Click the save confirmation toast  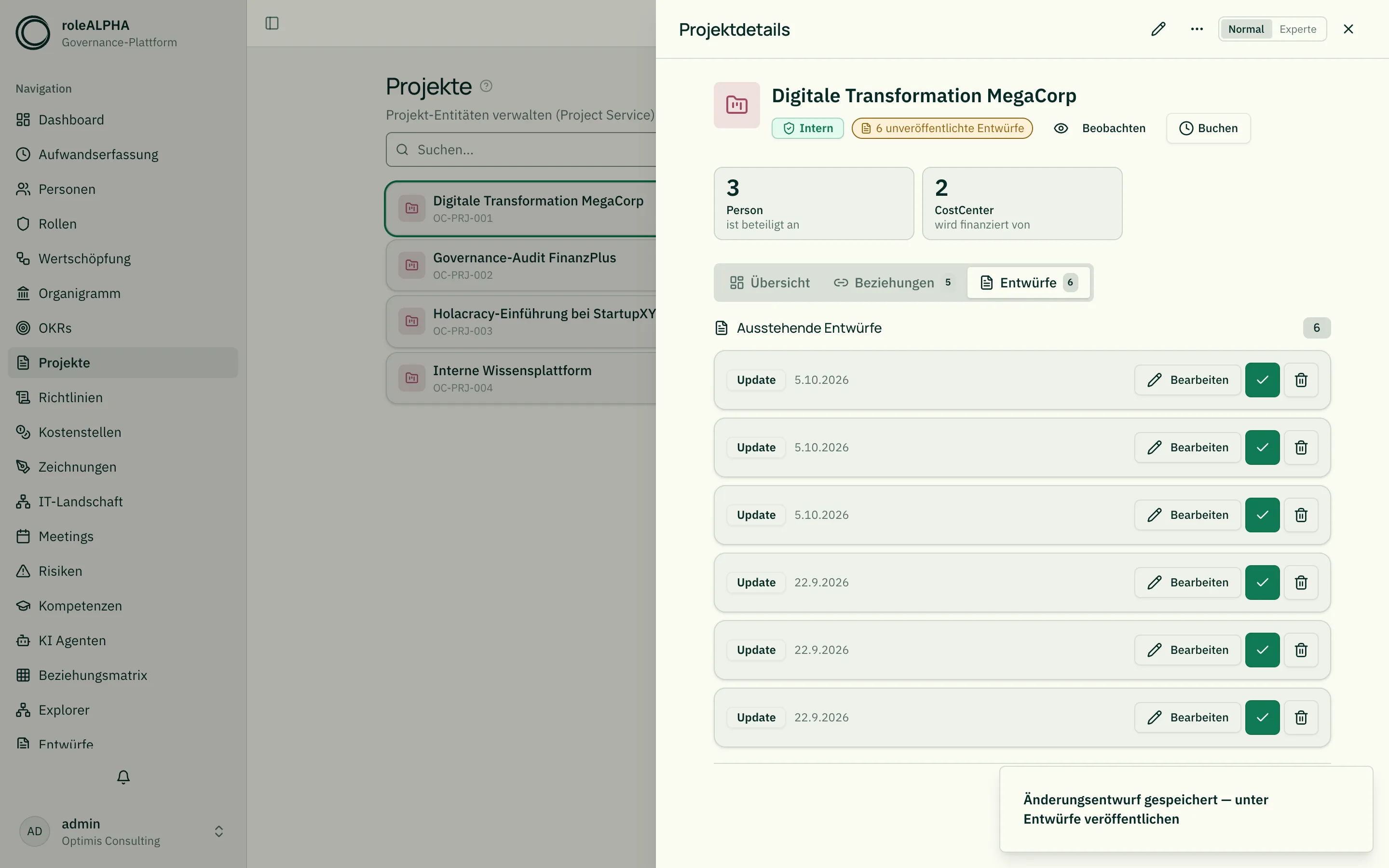[x=1186, y=810]
